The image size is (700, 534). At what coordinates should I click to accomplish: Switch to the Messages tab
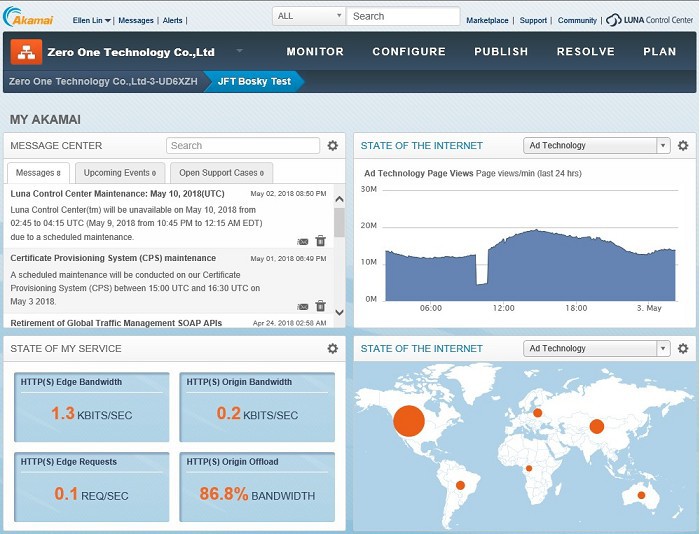tap(38, 173)
